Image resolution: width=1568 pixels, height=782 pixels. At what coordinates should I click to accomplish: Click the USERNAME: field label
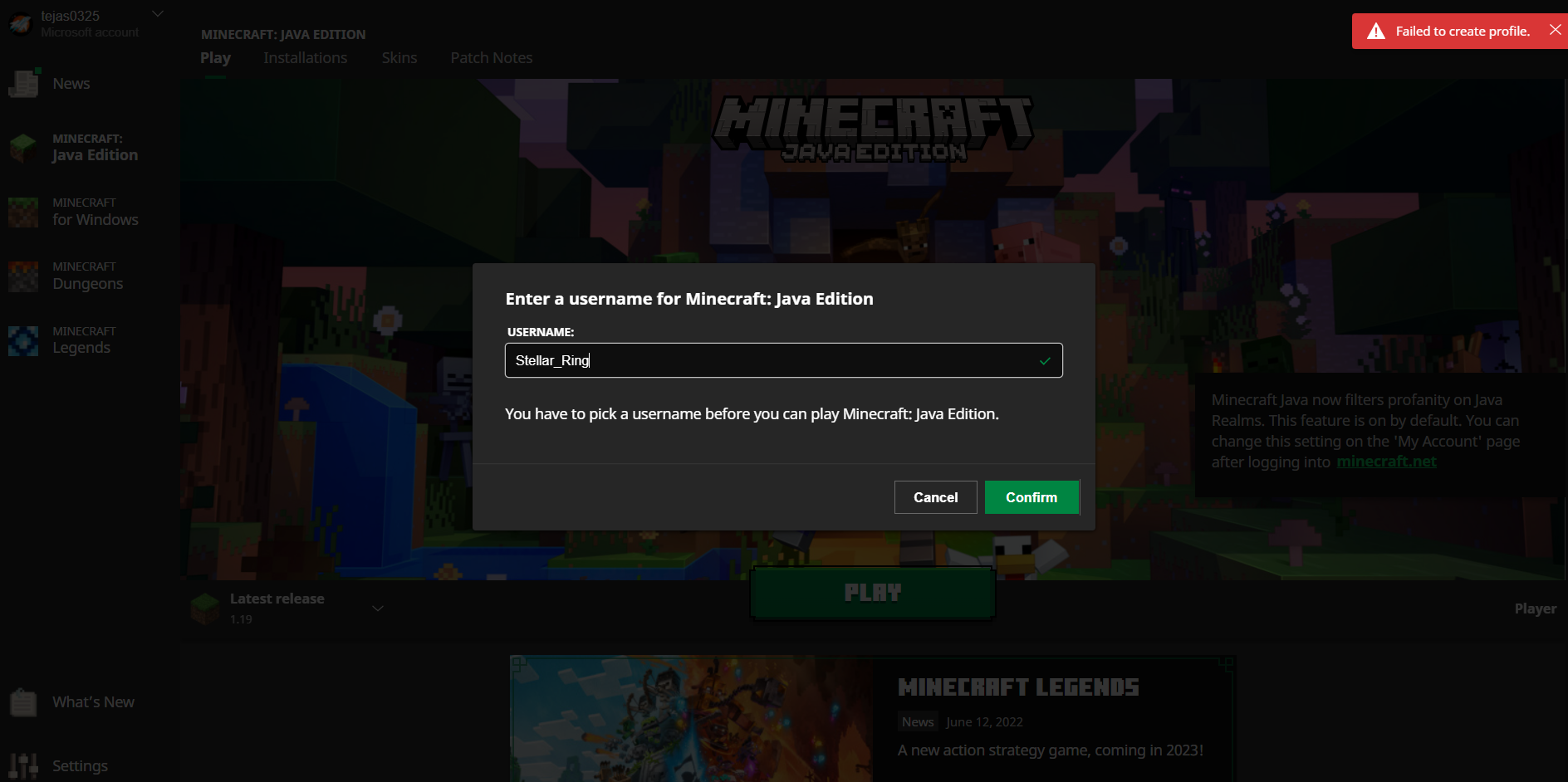tap(541, 332)
